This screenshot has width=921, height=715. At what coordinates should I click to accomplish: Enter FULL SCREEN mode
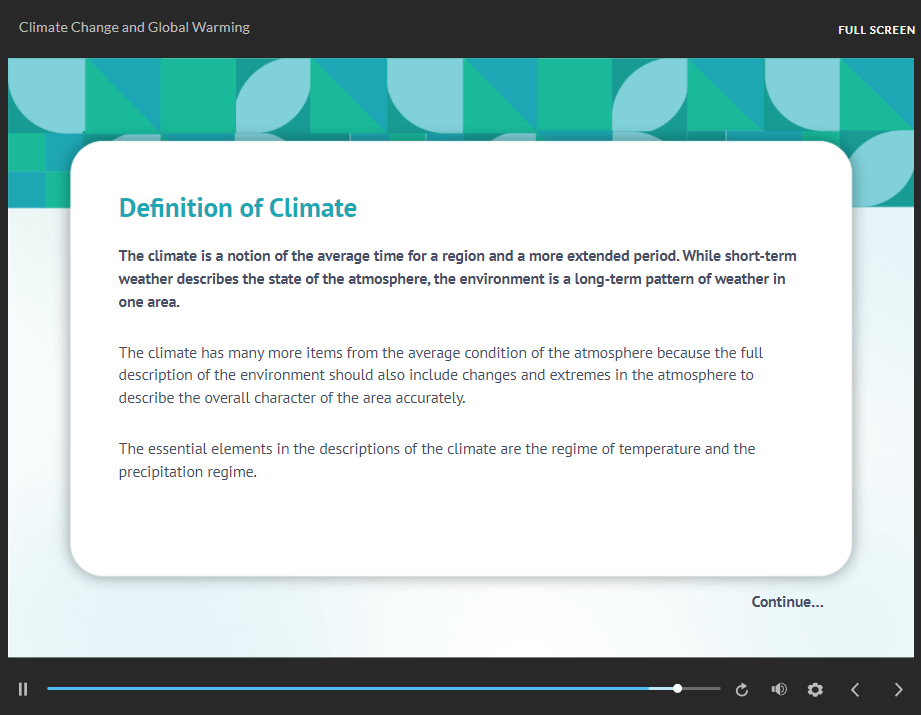click(x=876, y=30)
